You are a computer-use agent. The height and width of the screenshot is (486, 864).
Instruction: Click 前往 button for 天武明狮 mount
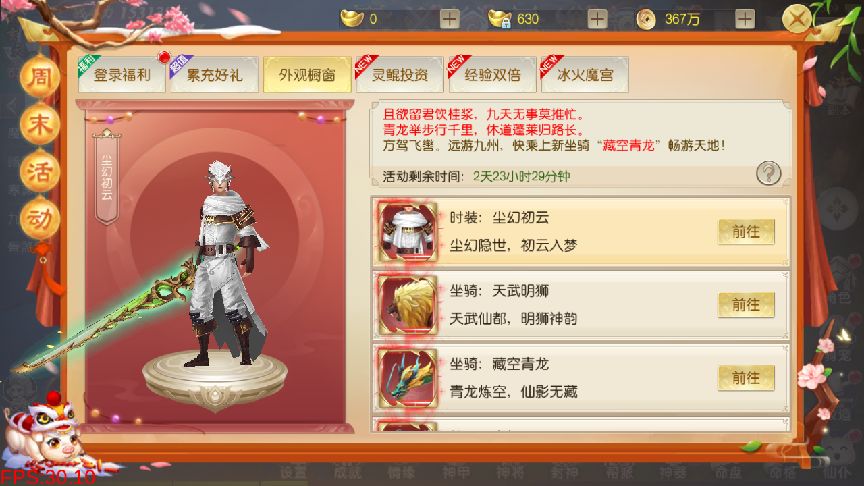[746, 305]
